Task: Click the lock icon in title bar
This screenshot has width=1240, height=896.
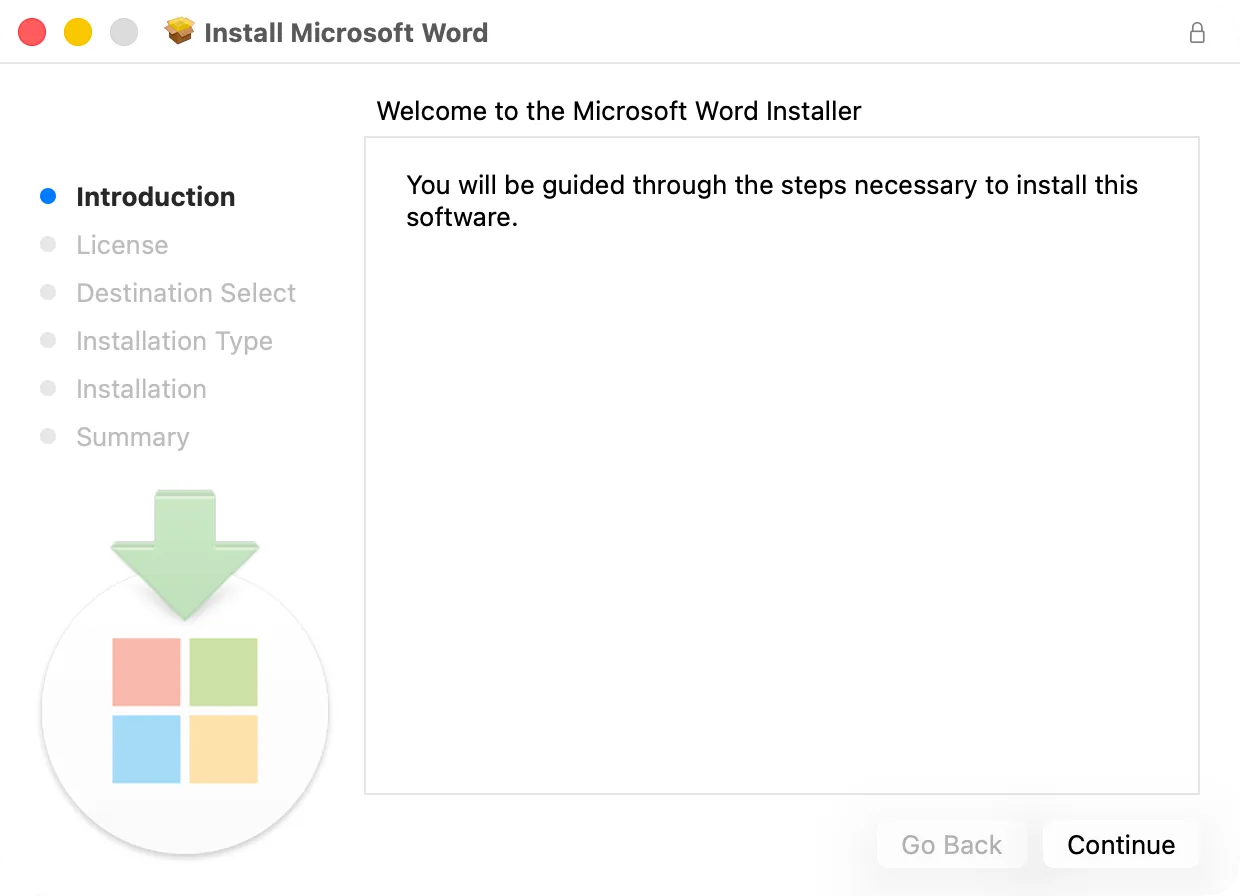Action: click(1197, 33)
